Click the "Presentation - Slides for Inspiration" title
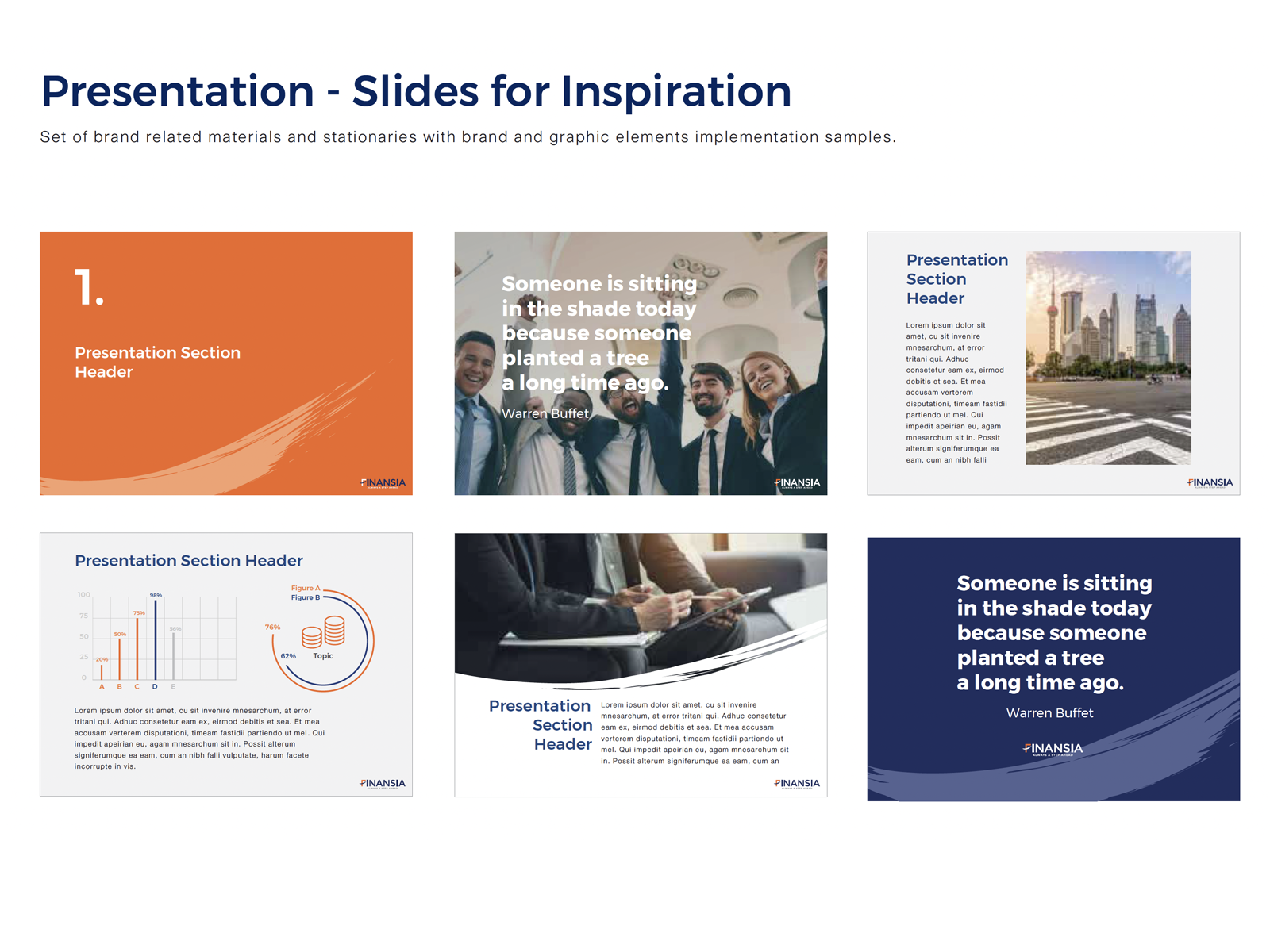This screenshot has width=1270, height=952. point(416,91)
